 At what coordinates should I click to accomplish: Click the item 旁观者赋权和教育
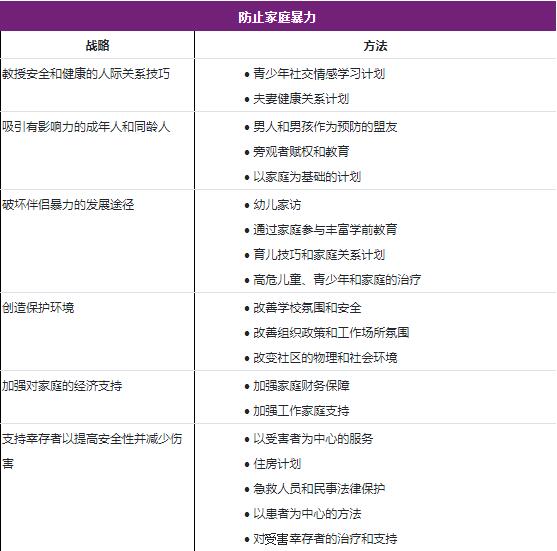pyautogui.click(x=301, y=151)
